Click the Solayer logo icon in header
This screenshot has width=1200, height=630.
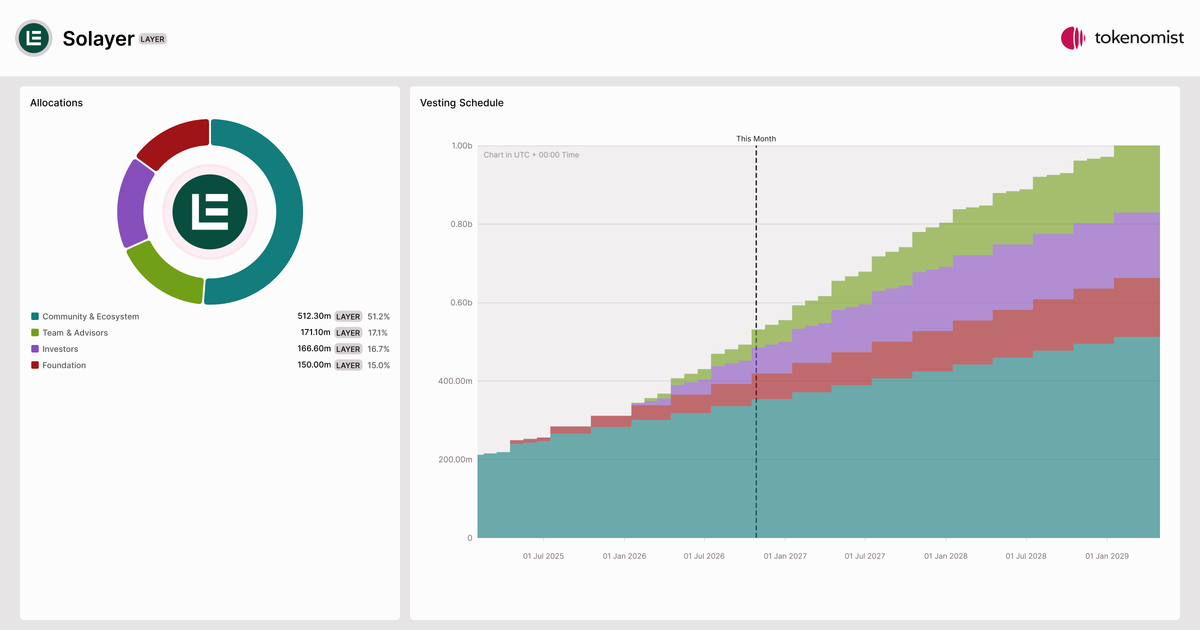point(34,38)
